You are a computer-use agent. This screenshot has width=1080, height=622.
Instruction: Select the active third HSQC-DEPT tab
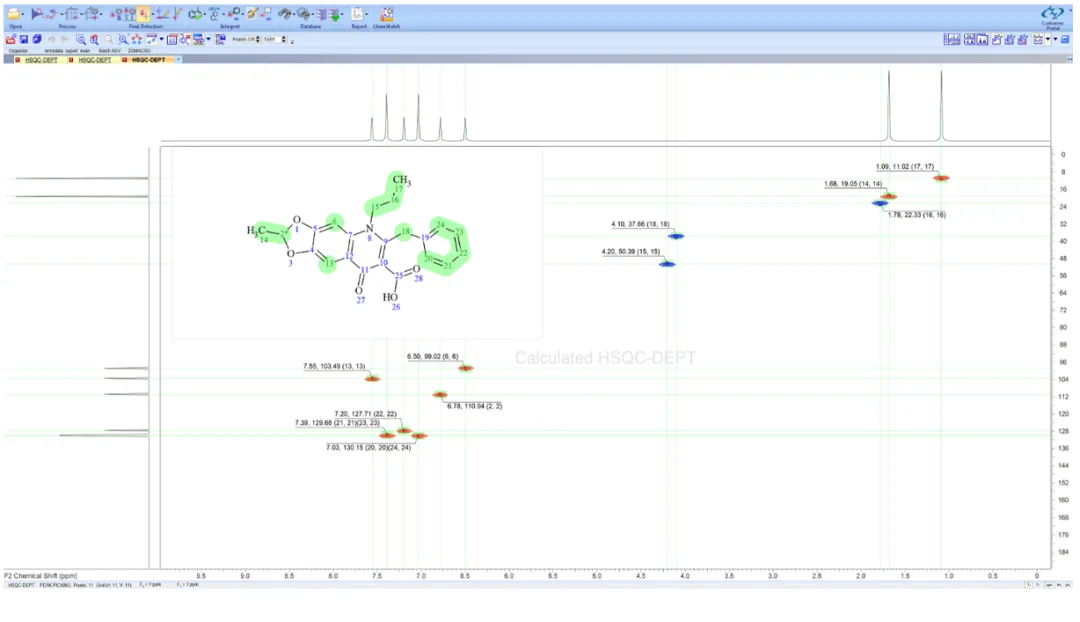pyautogui.click(x=148, y=60)
